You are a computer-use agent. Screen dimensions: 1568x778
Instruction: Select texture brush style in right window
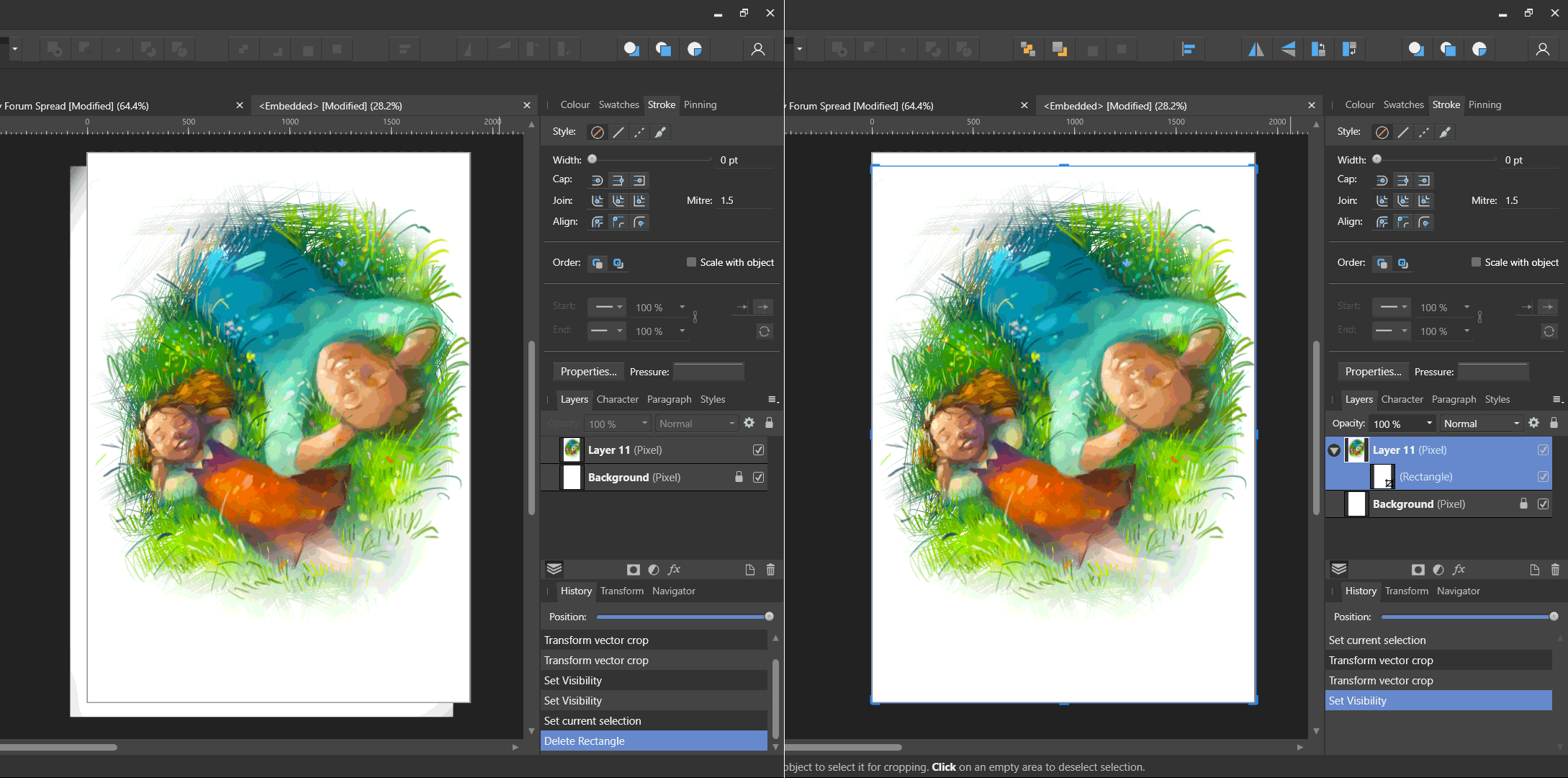tap(1444, 133)
